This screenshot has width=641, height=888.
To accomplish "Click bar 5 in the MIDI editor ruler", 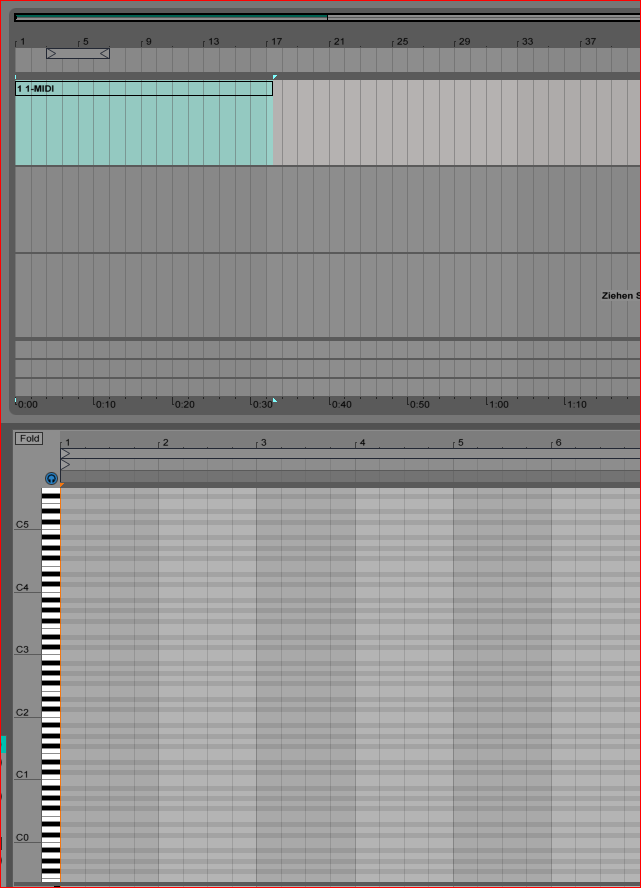I will [460, 442].
